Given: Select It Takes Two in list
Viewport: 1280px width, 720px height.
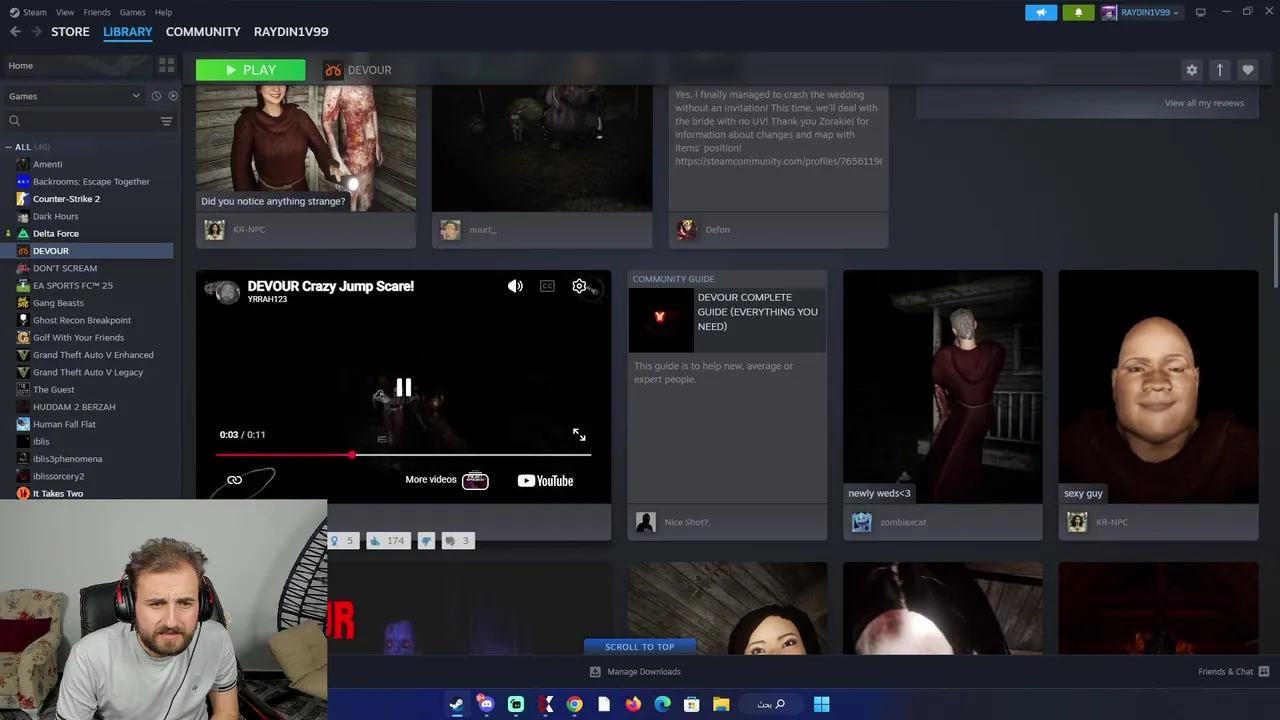Looking at the screenshot, I should pyautogui.click(x=58, y=494).
